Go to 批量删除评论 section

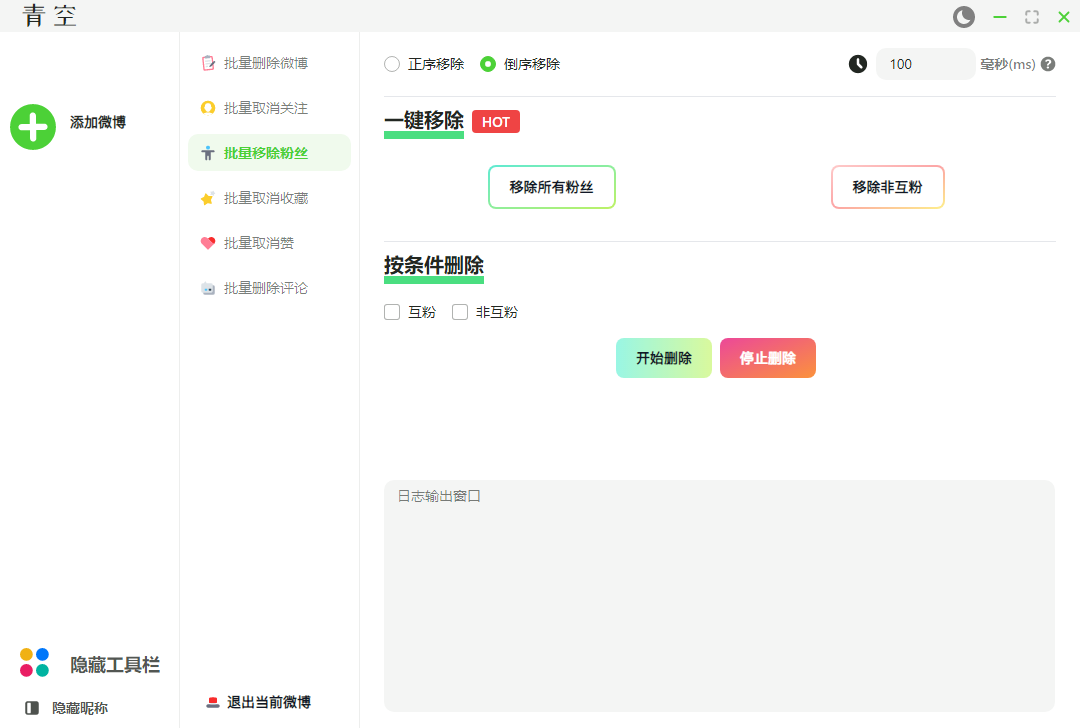(x=265, y=288)
